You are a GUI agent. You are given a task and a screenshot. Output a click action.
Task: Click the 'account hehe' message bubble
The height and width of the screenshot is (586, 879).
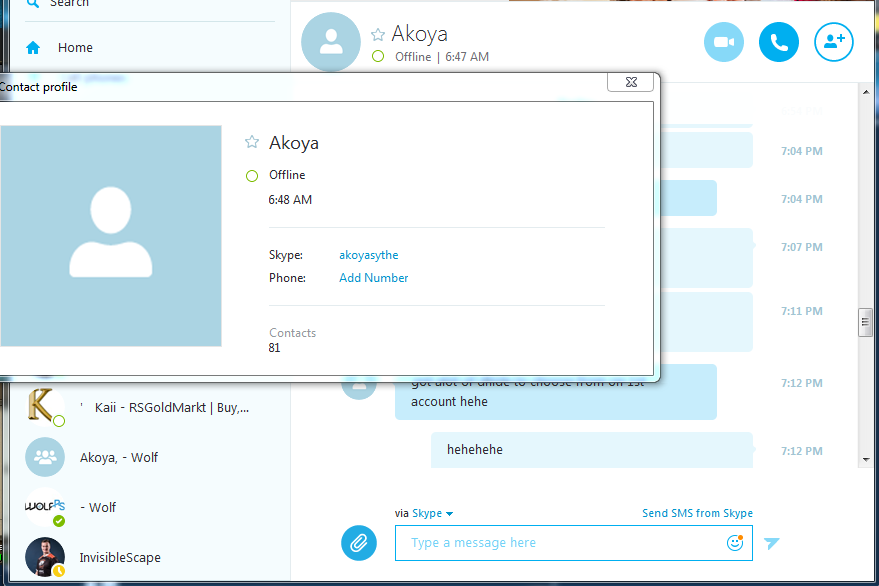pyautogui.click(x=556, y=401)
